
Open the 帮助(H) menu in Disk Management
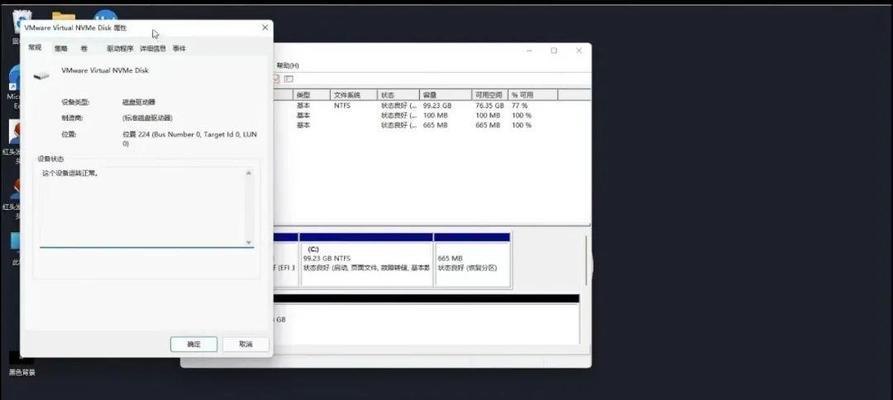click(288, 66)
